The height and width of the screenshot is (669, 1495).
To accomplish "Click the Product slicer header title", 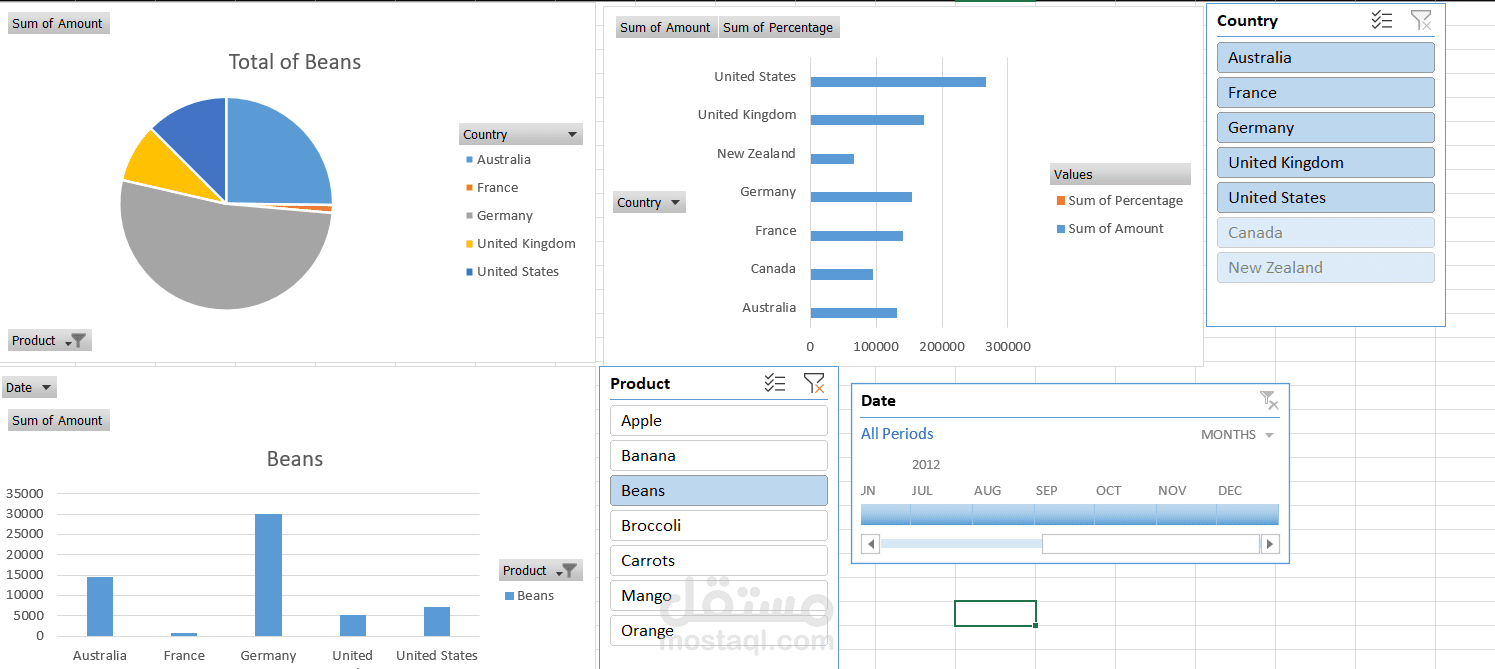I will pyautogui.click(x=640, y=384).
